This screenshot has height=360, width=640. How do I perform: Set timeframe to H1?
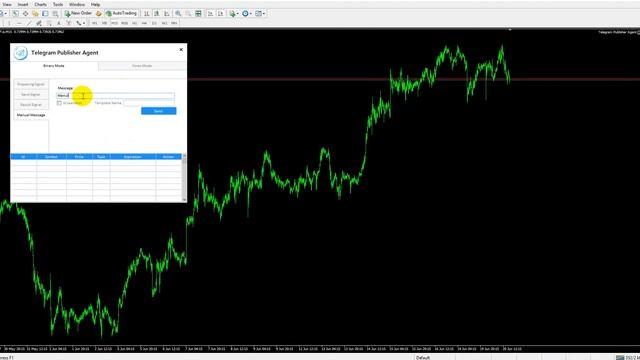[x=134, y=23]
